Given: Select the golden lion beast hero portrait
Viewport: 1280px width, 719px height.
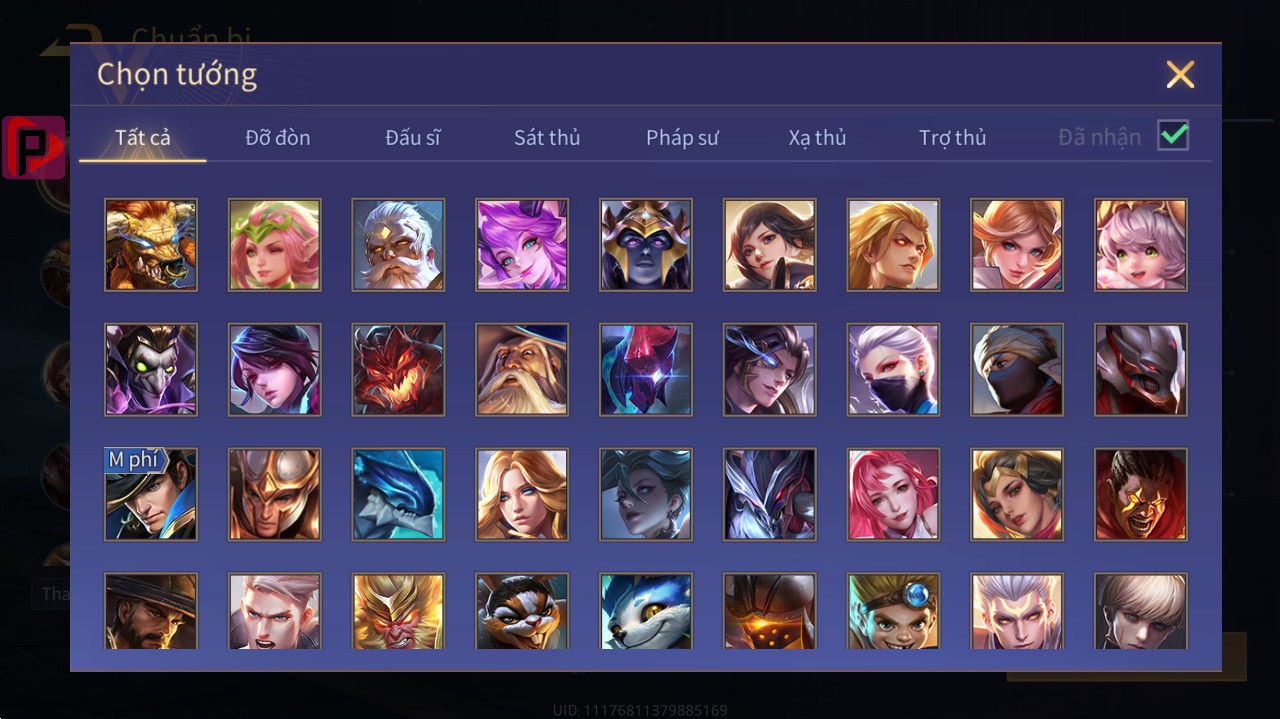Looking at the screenshot, I should (151, 245).
